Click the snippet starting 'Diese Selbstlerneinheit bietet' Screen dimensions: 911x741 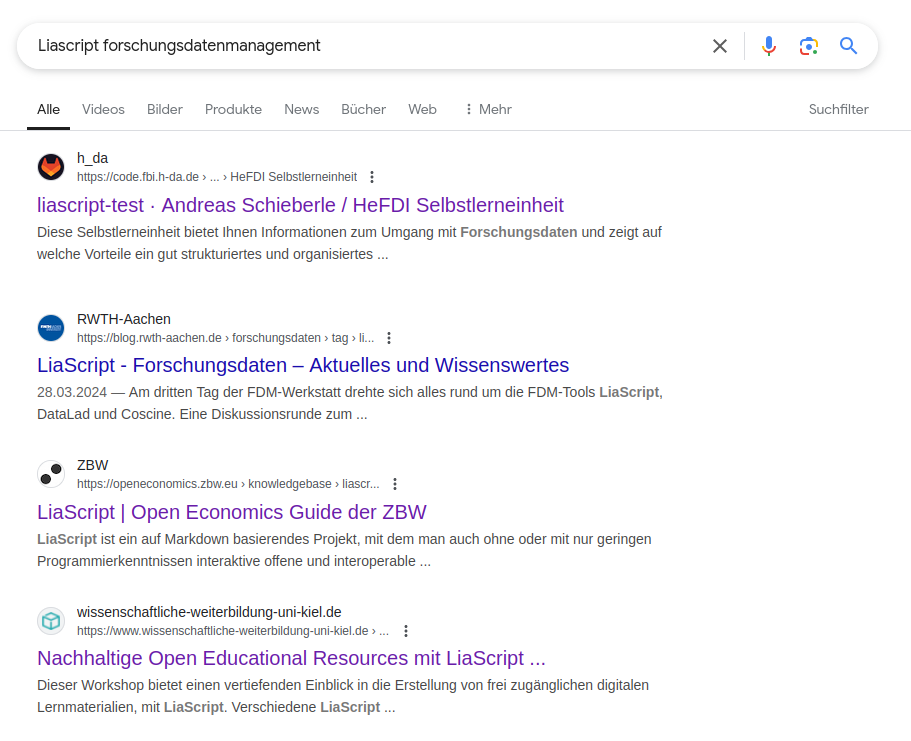349,243
